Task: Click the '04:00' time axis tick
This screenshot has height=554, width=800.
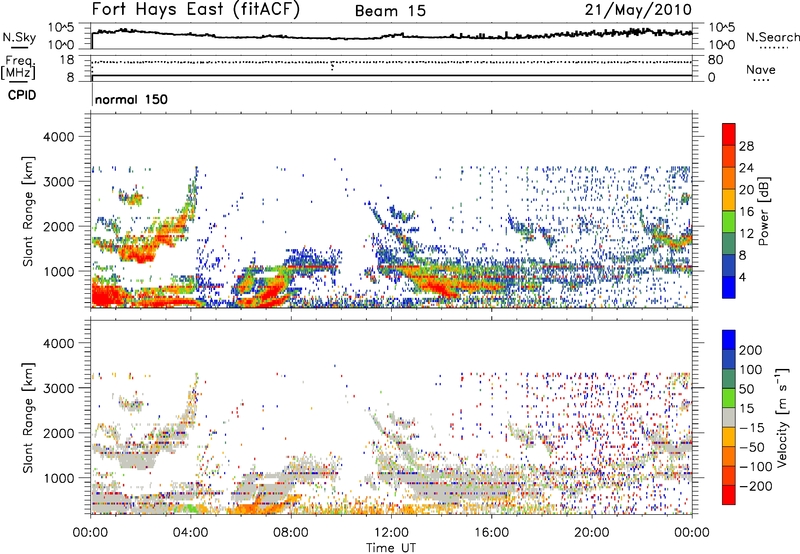Action: click(x=191, y=533)
